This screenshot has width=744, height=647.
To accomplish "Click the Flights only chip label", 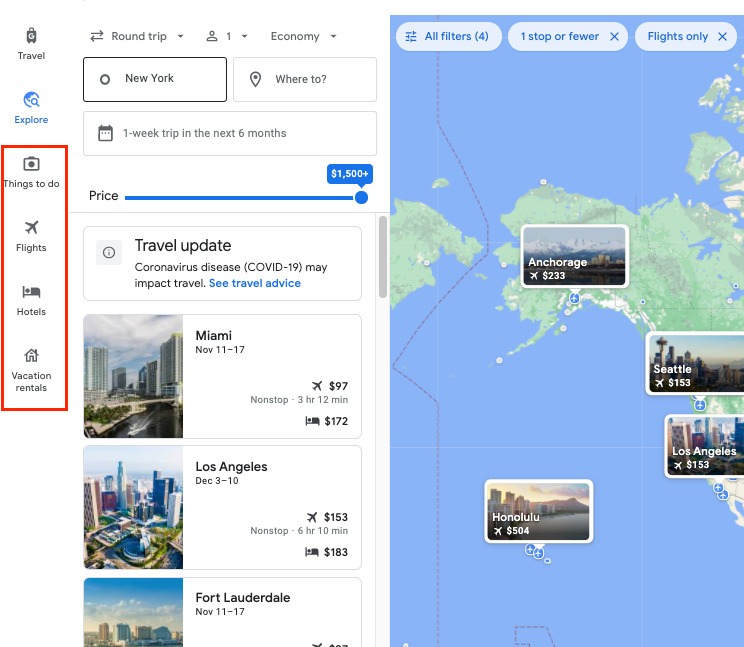I will point(678,37).
